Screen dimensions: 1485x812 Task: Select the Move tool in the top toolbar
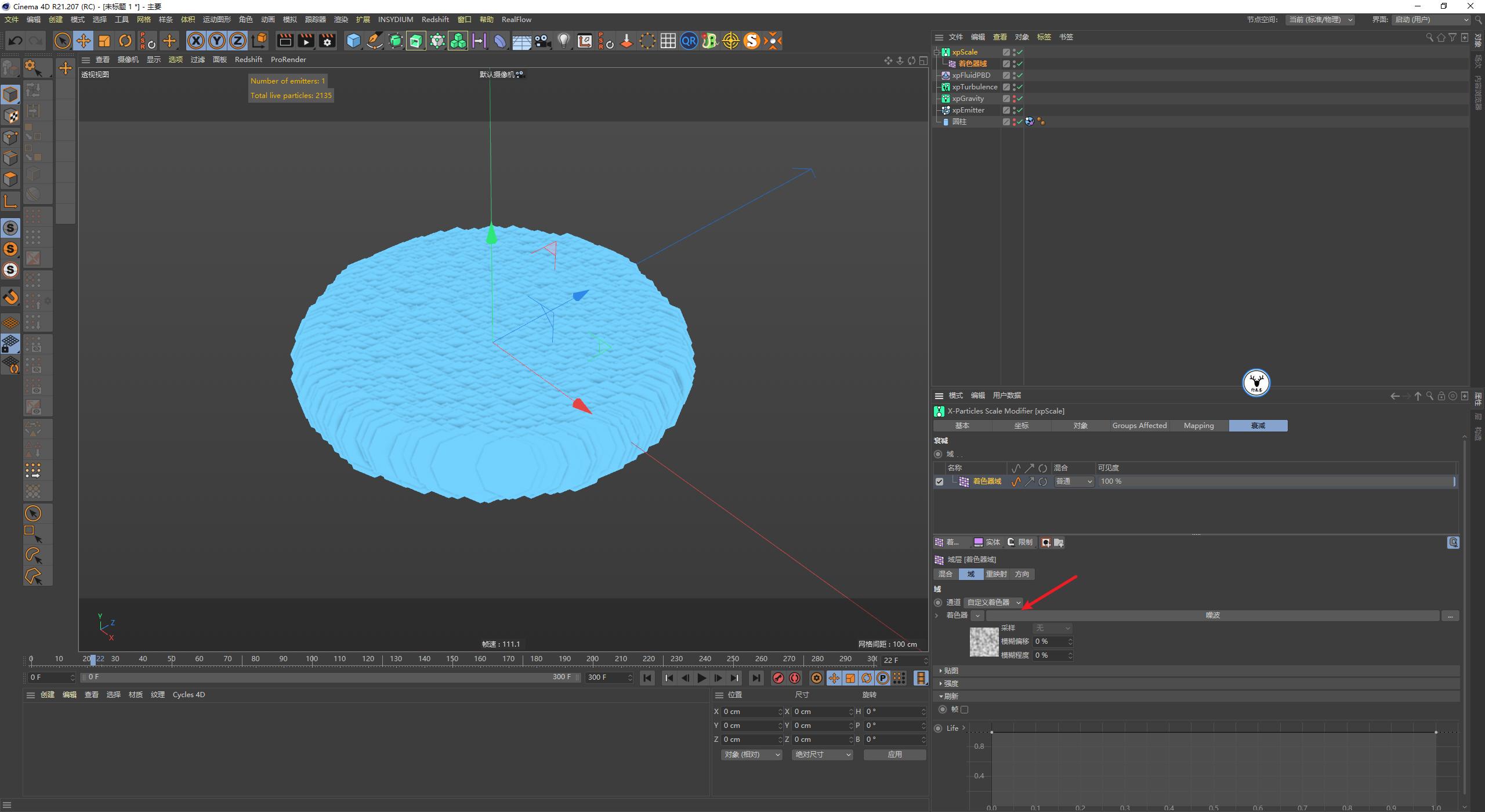tap(84, 41)
